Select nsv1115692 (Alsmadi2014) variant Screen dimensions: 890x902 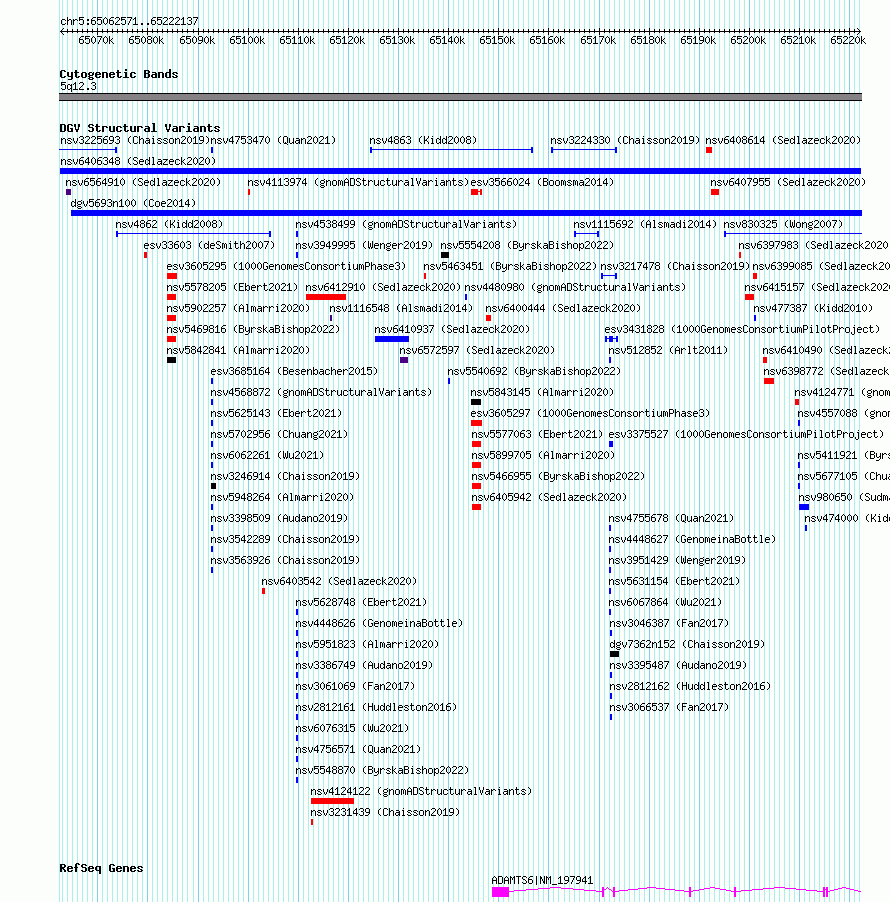pyautogui.click(x=645, y=224)
